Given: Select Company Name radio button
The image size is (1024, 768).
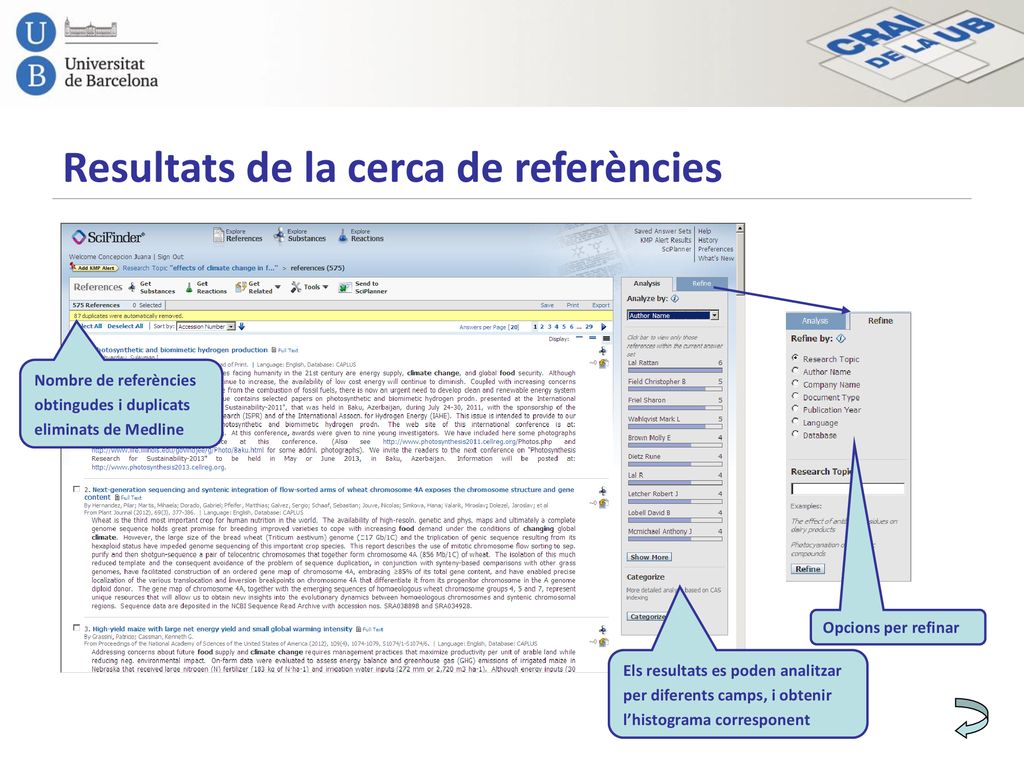Looking at the screenshot, I should tap(795, 383).
